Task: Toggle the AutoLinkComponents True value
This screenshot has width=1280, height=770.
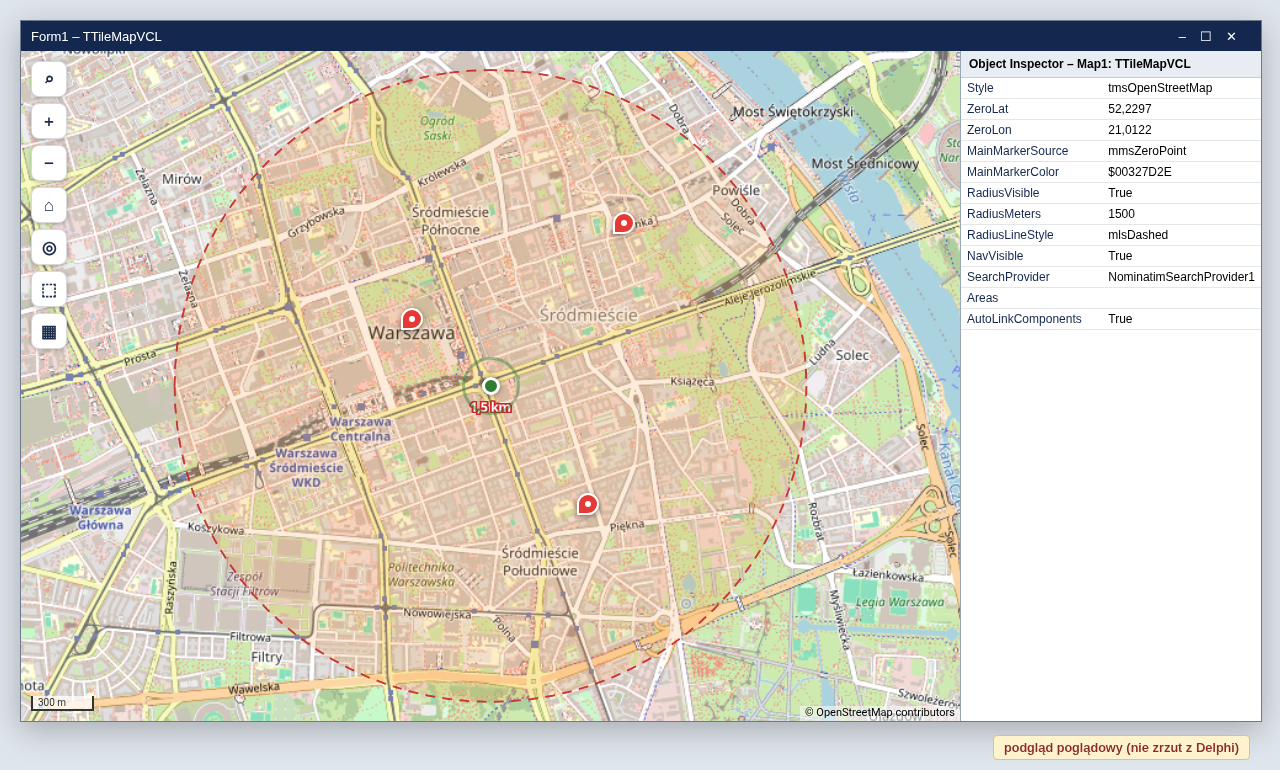Action: (1120, 319)
